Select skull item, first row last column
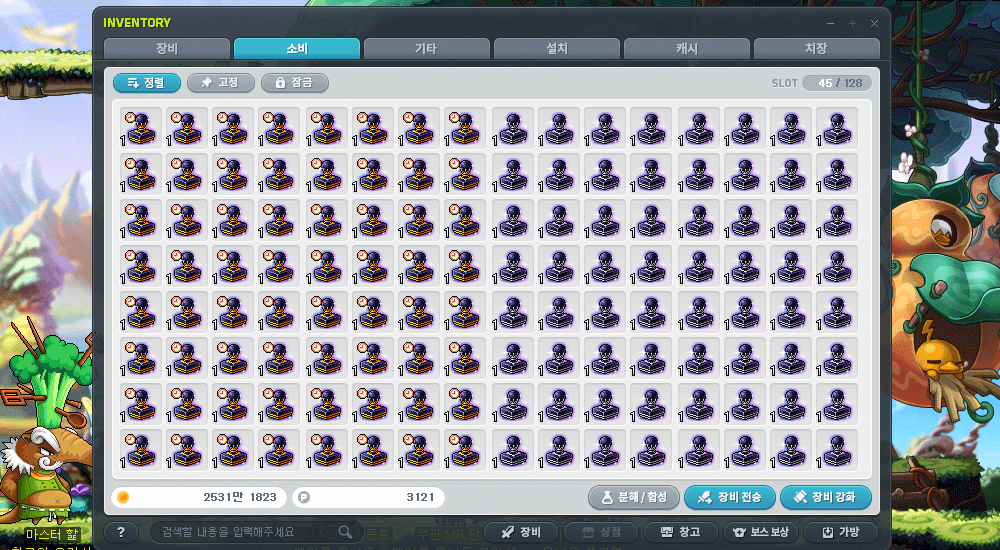 click(x=837, y=128)
